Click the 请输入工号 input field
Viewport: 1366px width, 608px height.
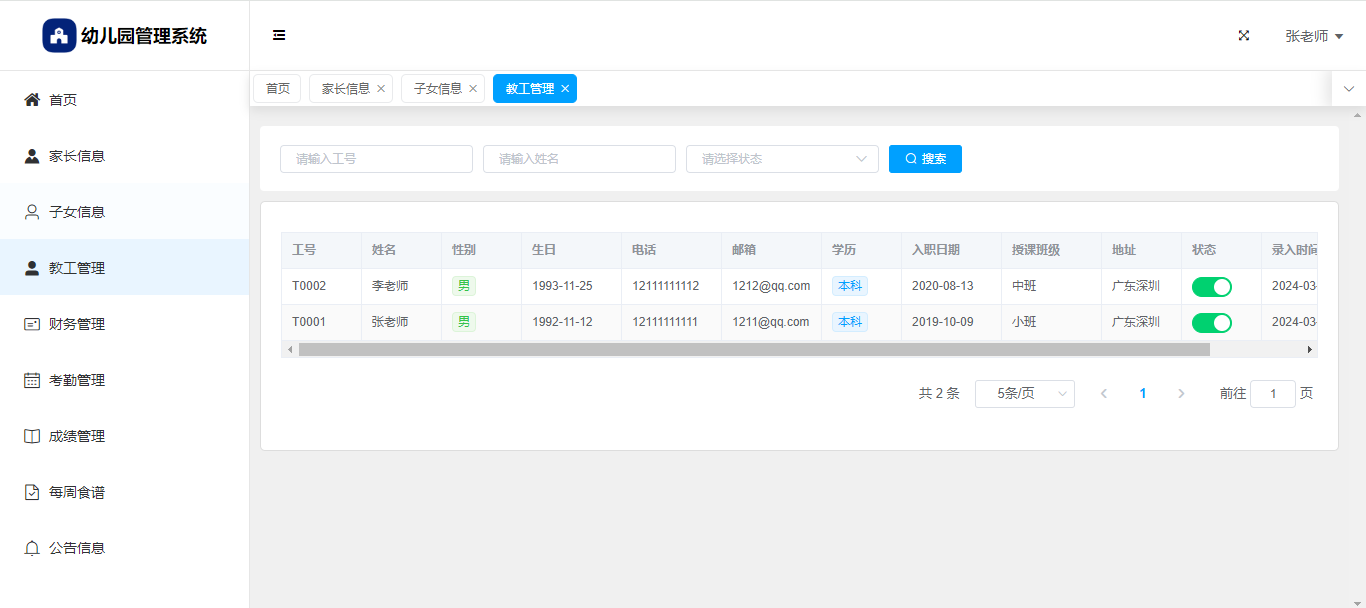click(x=376, y=159)
